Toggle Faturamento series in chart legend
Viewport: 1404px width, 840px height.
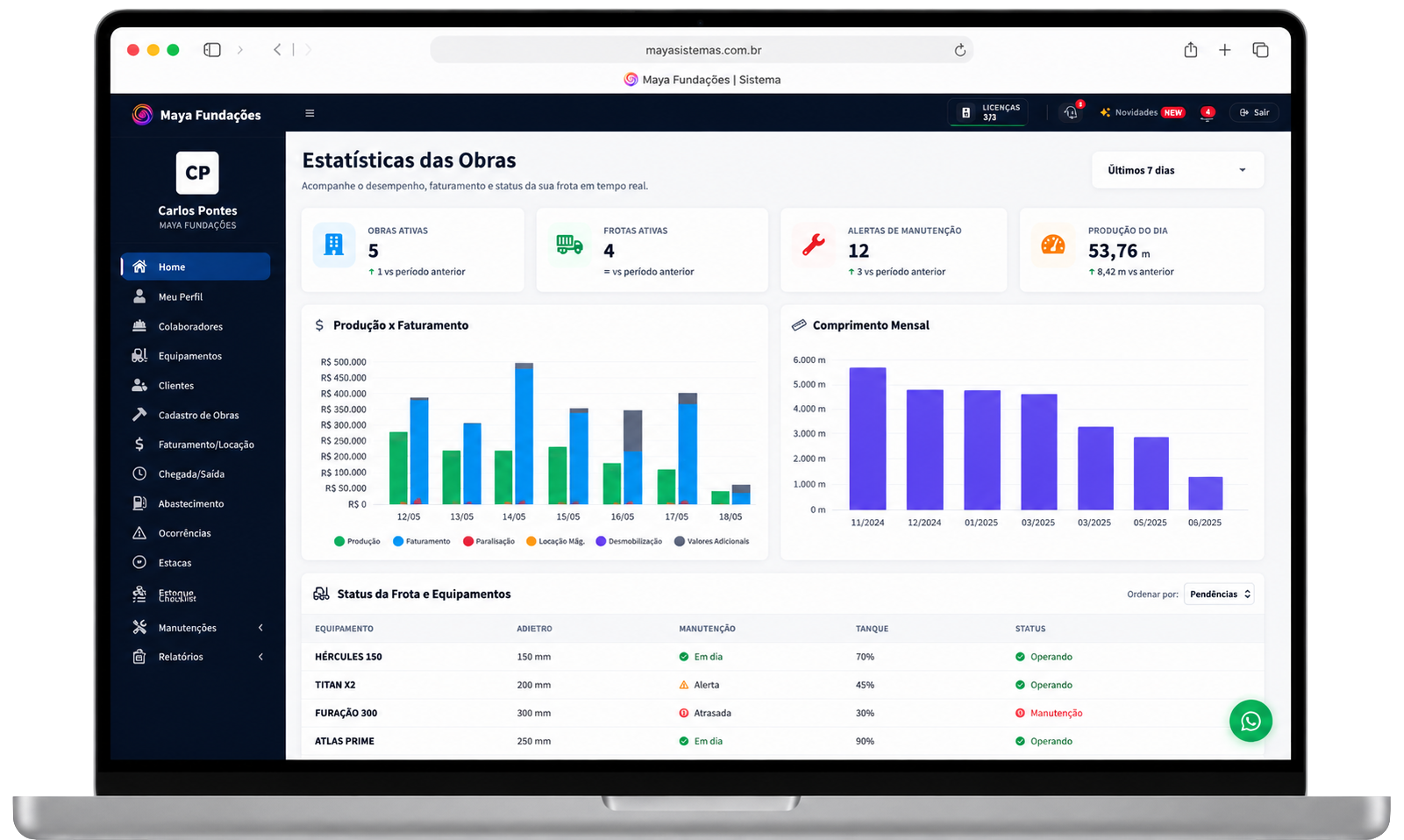point(421,541)
